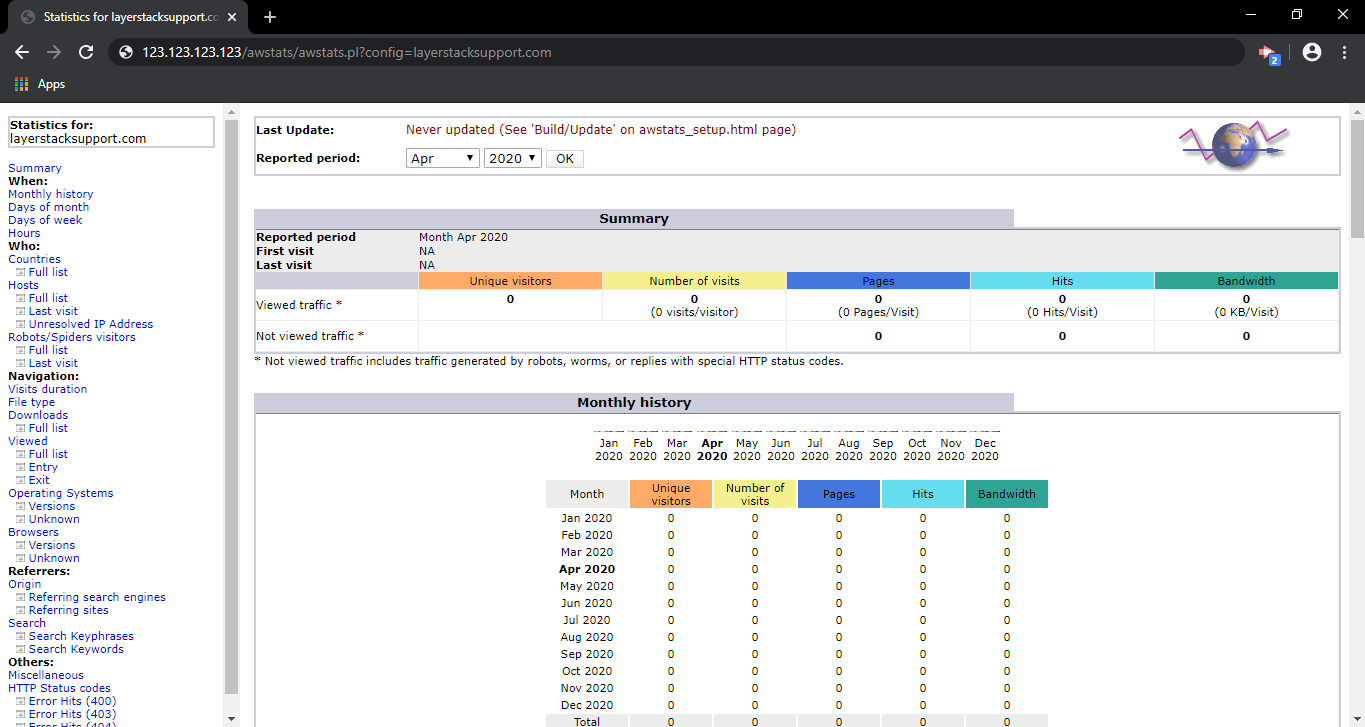The width and height of the screenshot is (1365, 727).
Task: Open Referring search engines link
Action: pos(97,597)
